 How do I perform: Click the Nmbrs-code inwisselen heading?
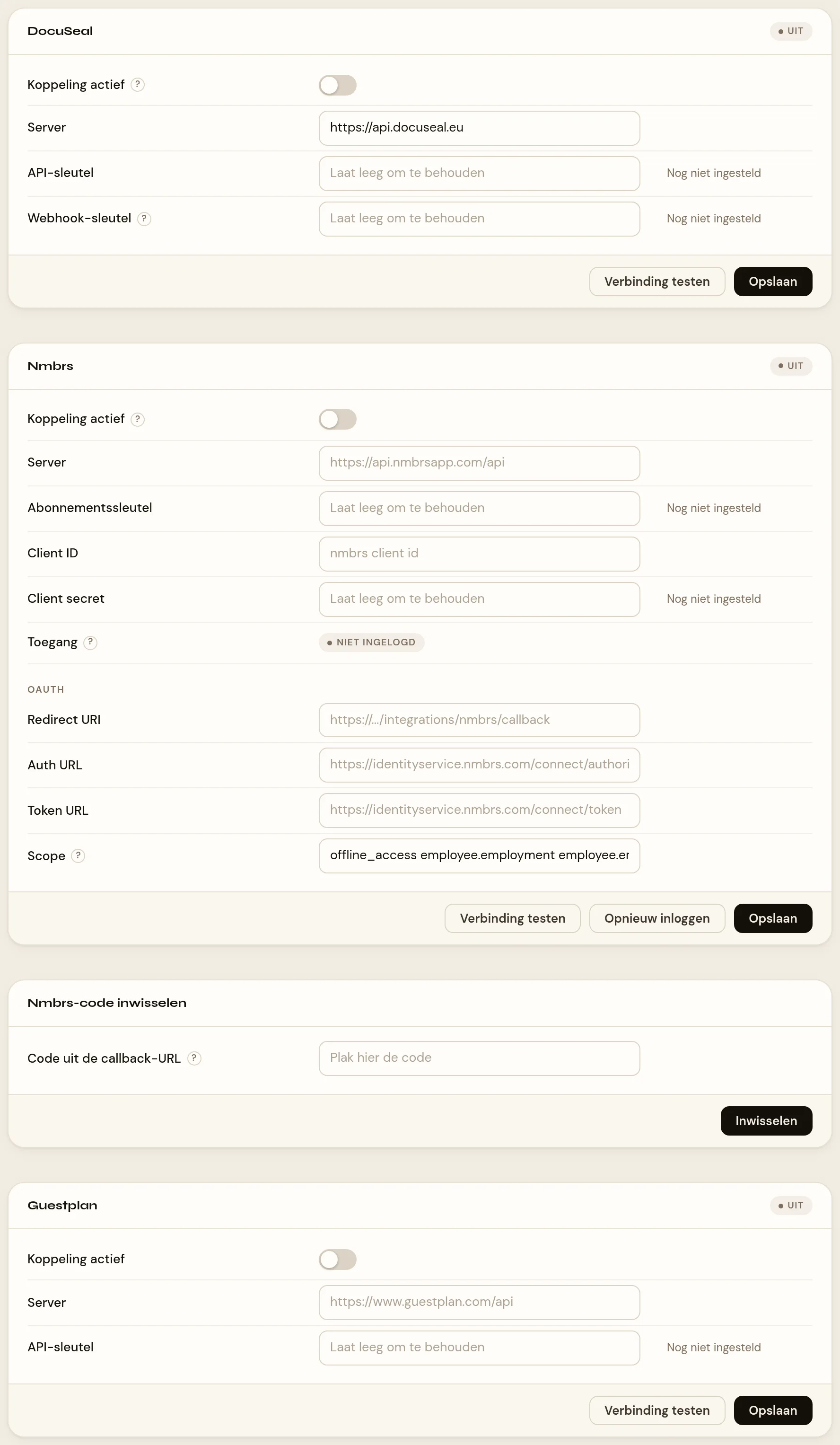click(x=107, y=1002)
